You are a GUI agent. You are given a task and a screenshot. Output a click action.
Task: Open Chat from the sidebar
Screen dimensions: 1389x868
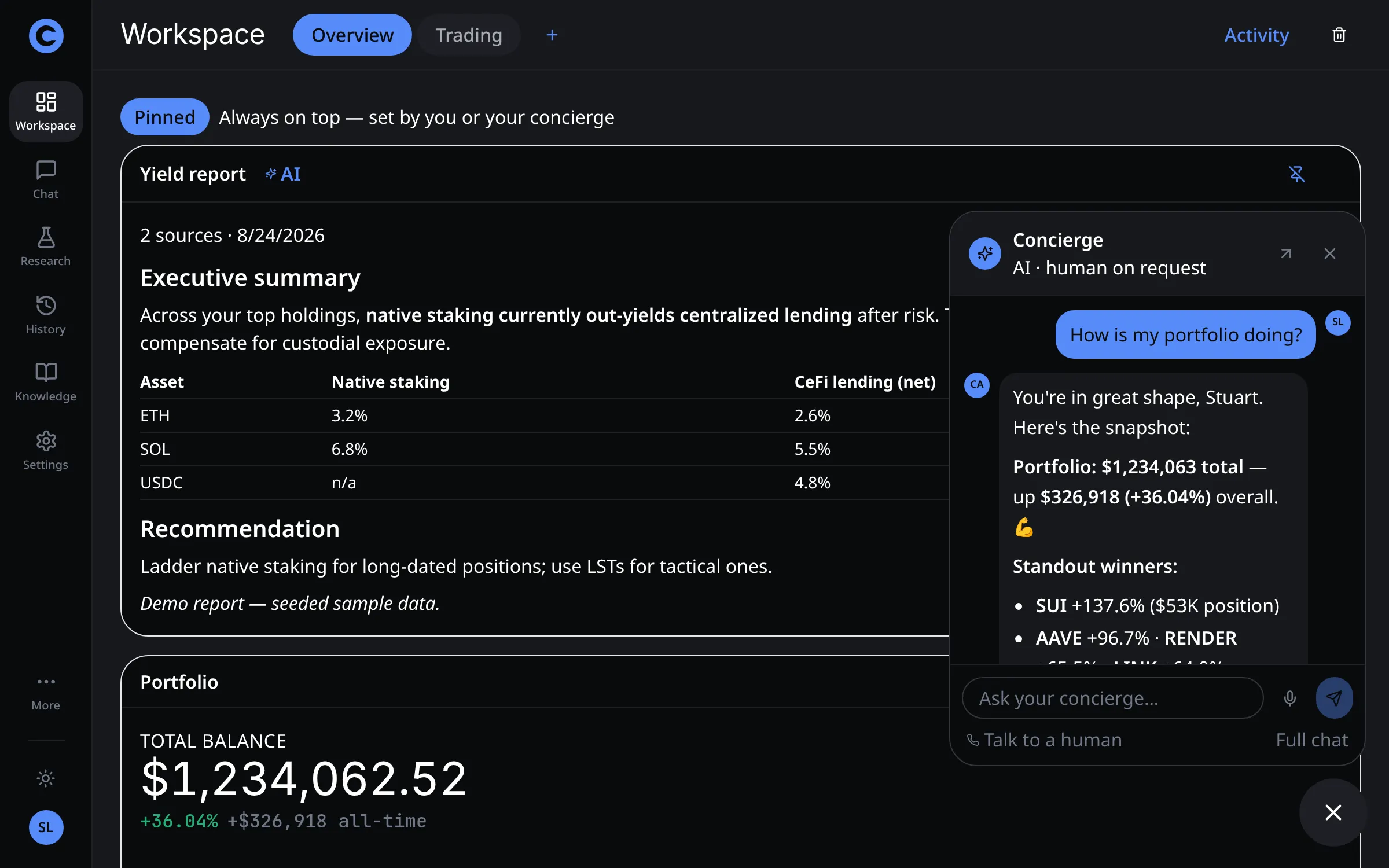click(46, 179)
